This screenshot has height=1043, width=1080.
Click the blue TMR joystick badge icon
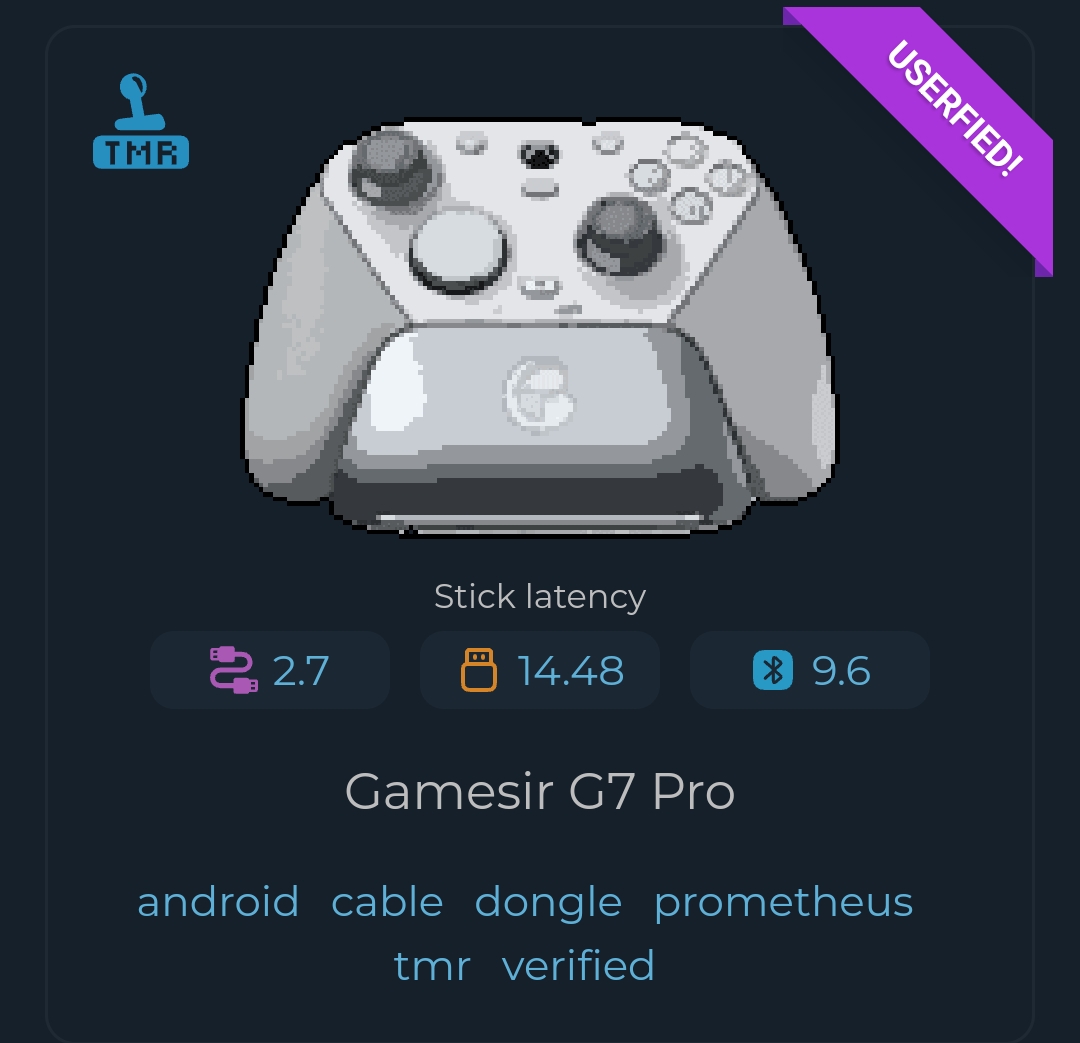pos(141,121)
